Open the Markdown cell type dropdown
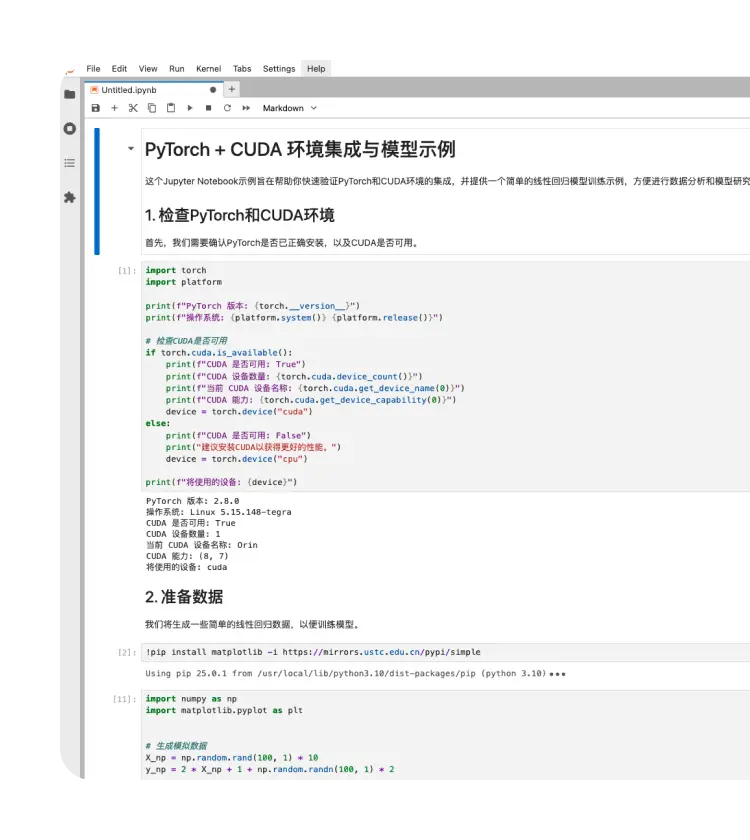The image size is (750, 840). point(289,108)
